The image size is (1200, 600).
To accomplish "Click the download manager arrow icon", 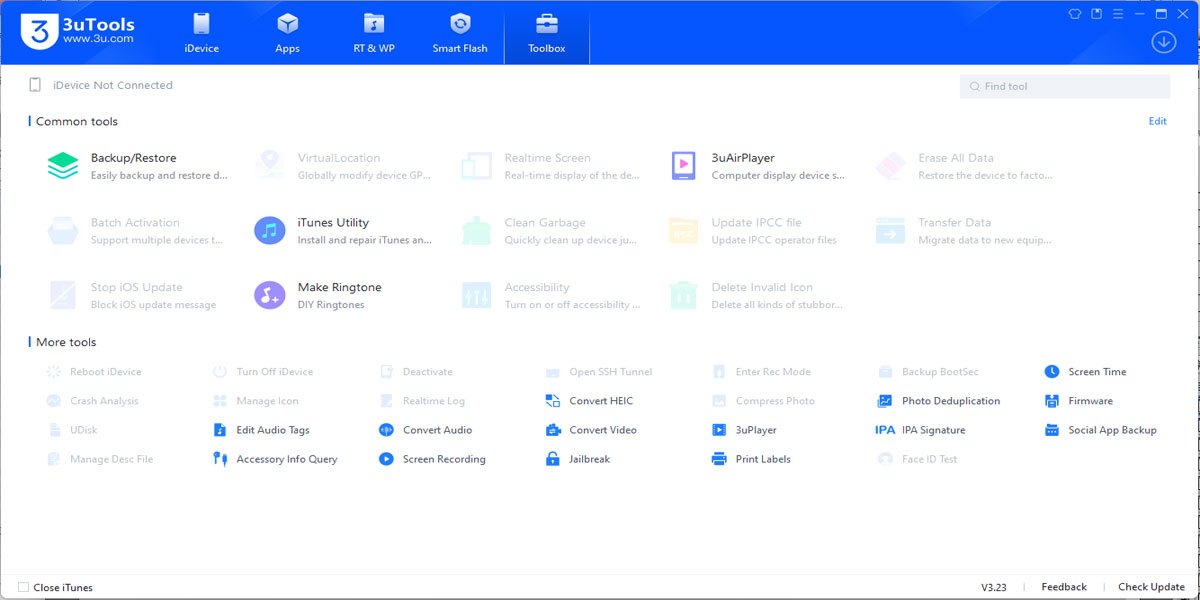I will pyautogui.click(x=1163, y=42).
